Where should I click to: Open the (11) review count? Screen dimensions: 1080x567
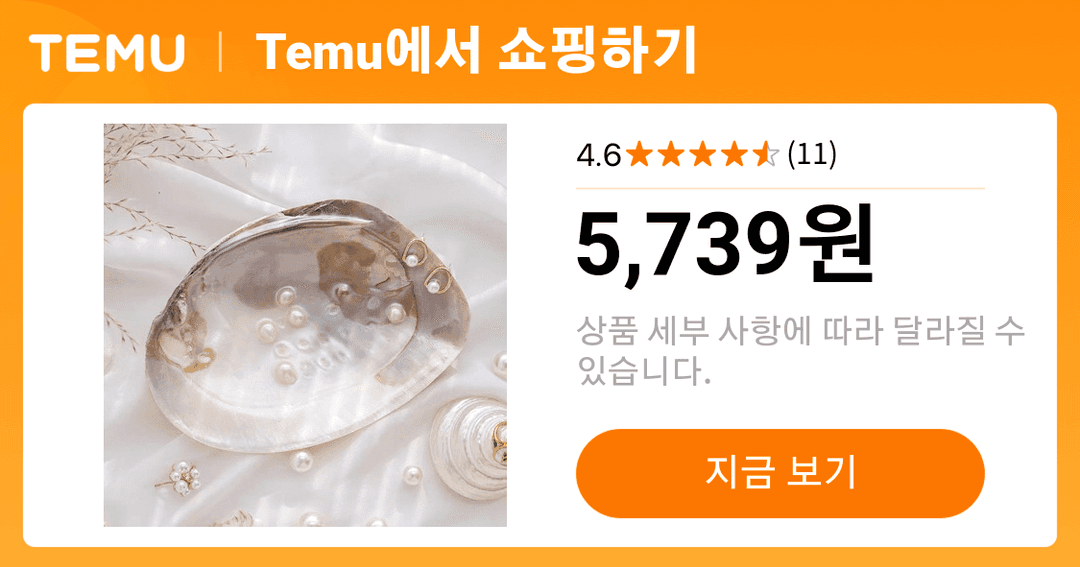(x=812, y=154)
